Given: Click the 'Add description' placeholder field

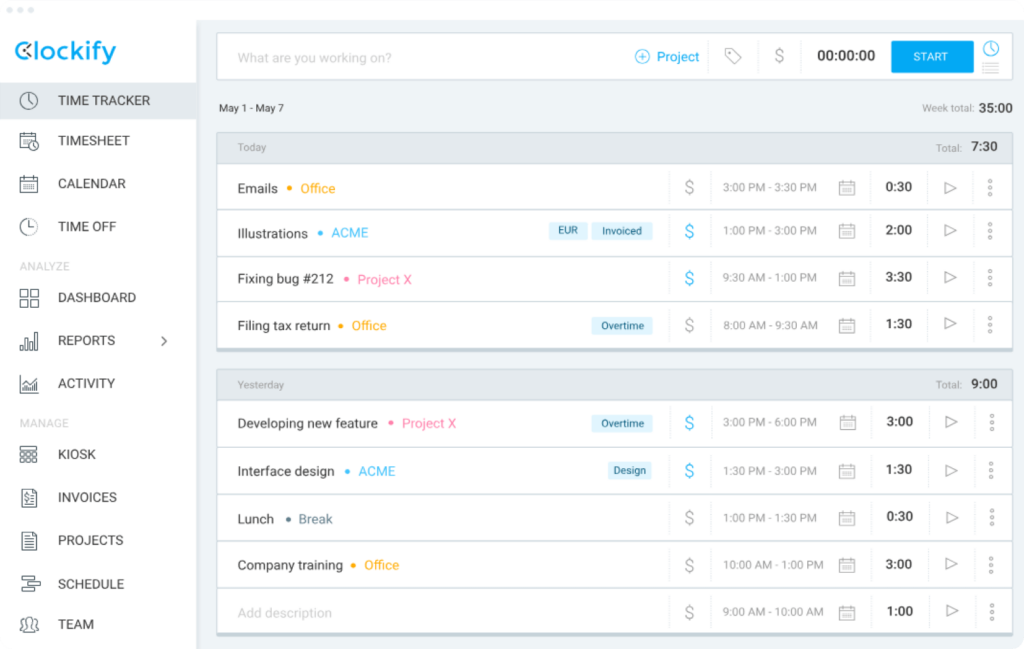Looking at the screenshot, I should click(285, 613).
